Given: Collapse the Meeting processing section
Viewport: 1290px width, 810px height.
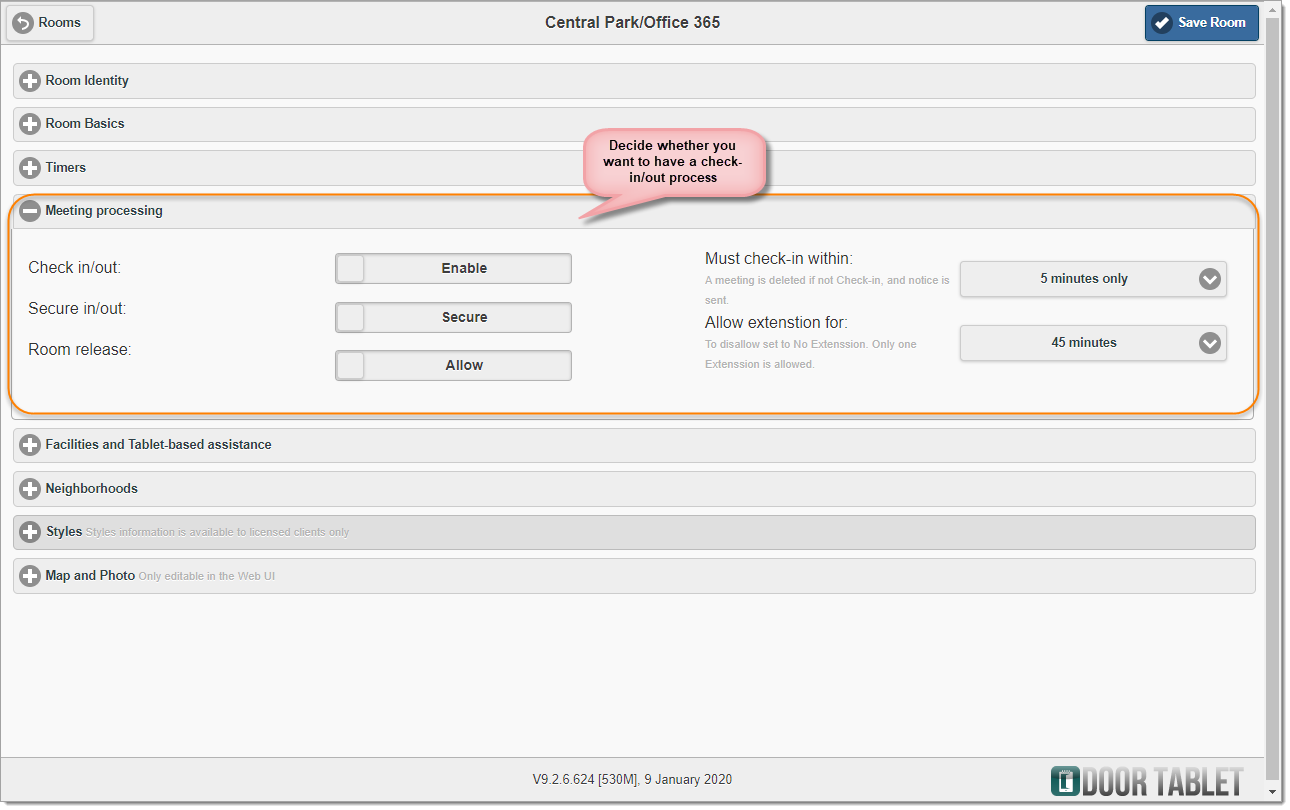Looking at the screenshot, I should 634,211.
